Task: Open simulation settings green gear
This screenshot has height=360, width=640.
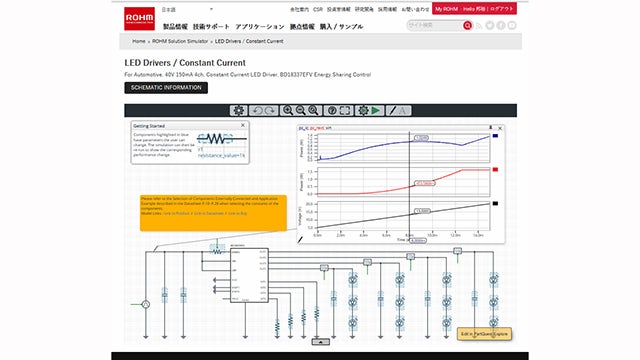Action: [363, 110]
